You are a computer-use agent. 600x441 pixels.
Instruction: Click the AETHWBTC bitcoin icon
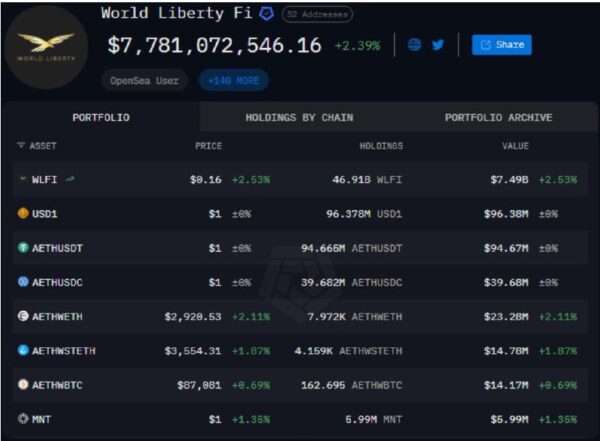click(x=23, y=384)
